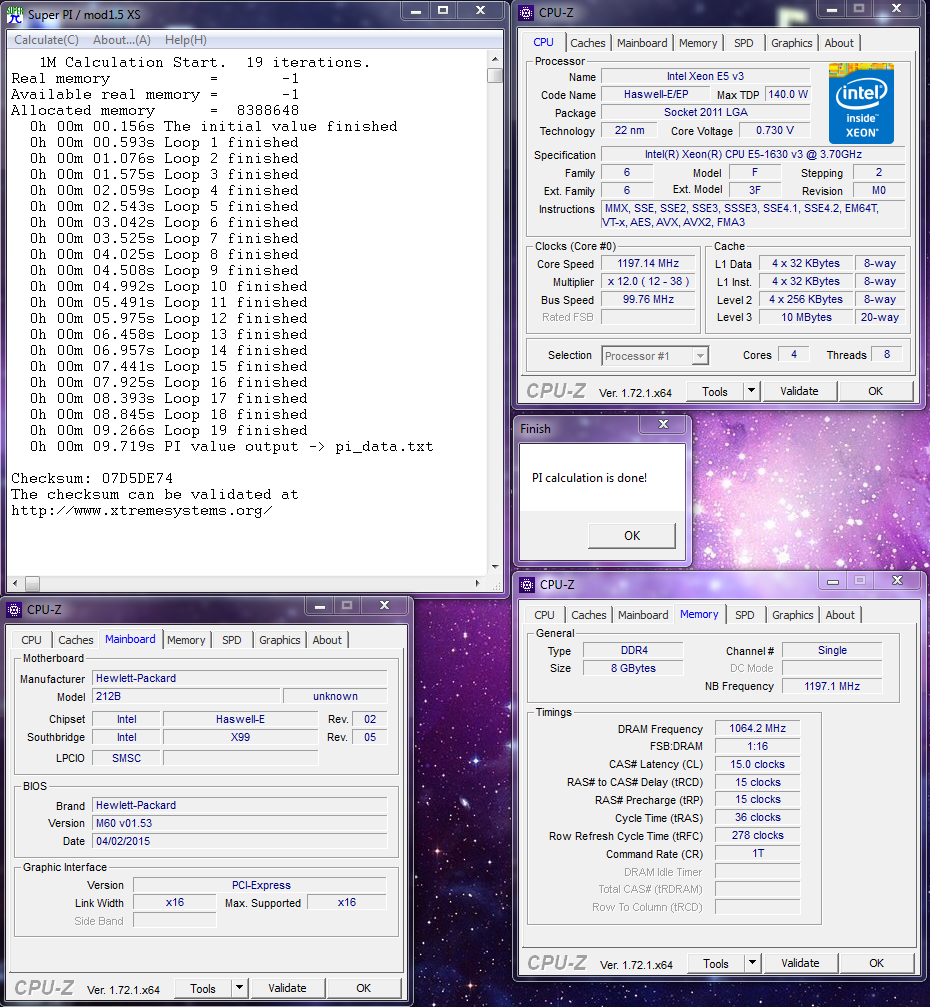Click OK button in Memory window
930x1007 pixels.
(877, 963)
